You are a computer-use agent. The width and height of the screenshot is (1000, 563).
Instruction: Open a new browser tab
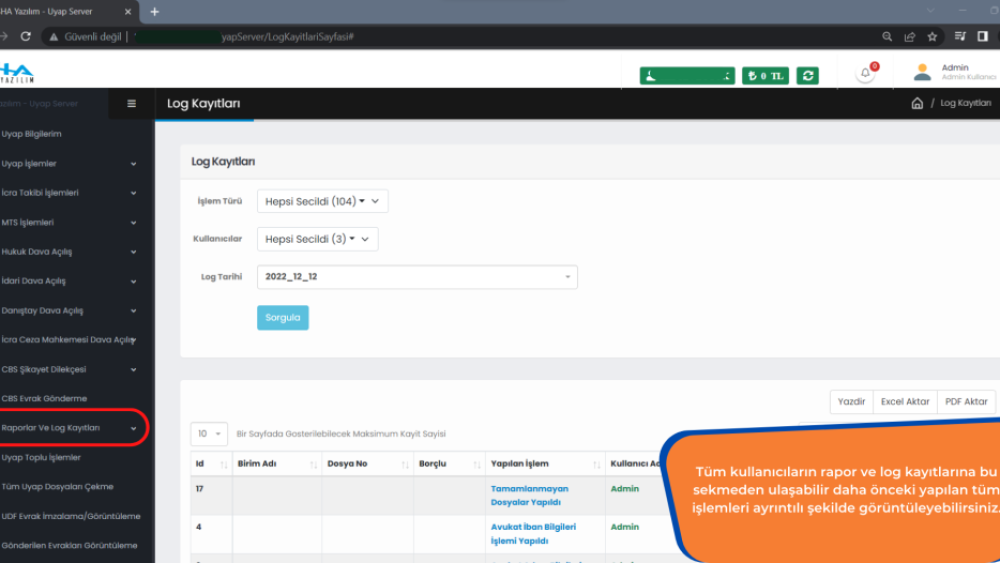tap(154, 11)
